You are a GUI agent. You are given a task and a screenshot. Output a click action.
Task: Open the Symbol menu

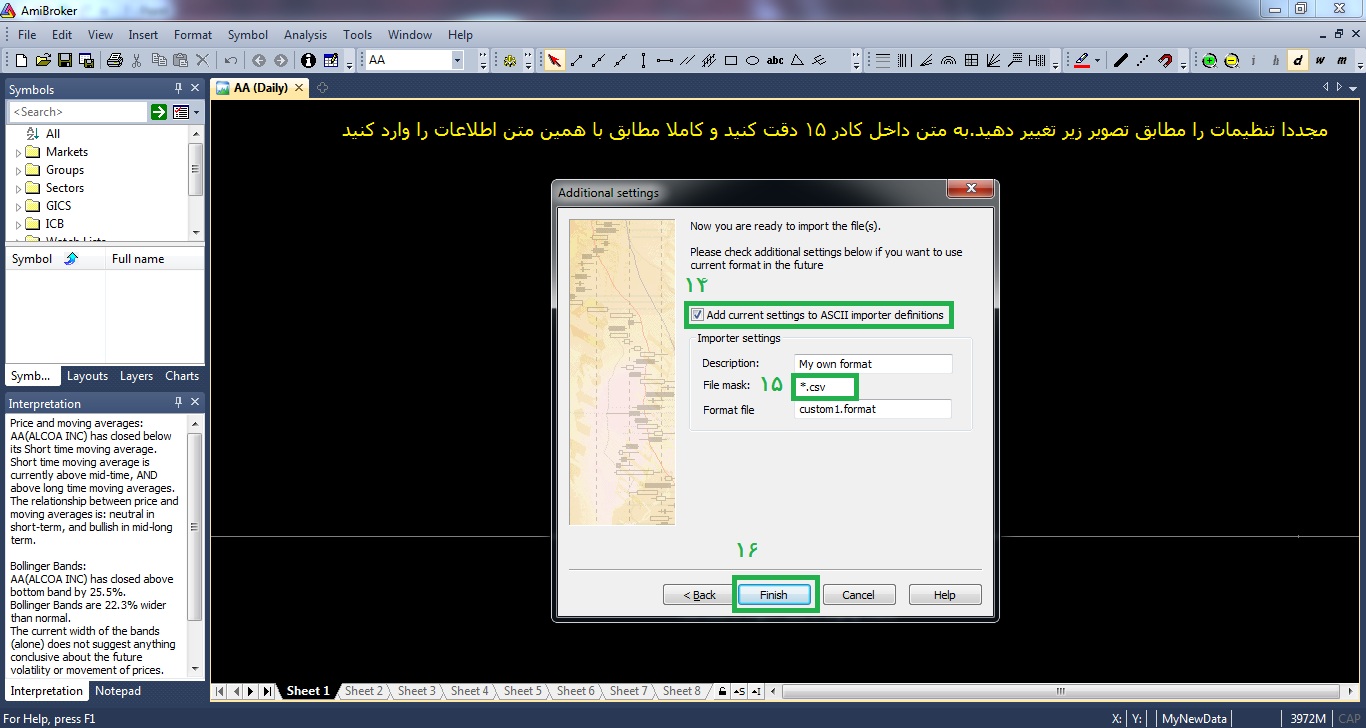(x=248, y=35)
